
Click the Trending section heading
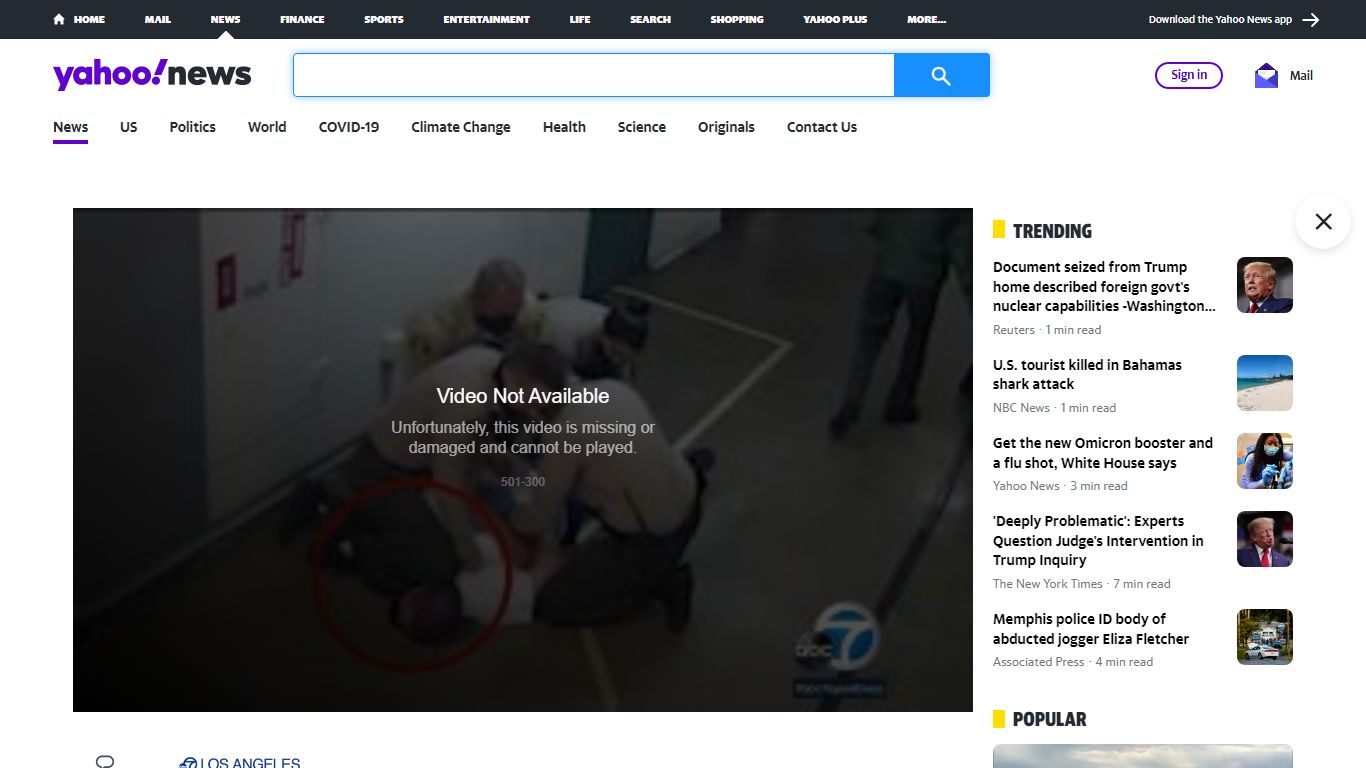pyautogui.click(x=1052, y=231)
